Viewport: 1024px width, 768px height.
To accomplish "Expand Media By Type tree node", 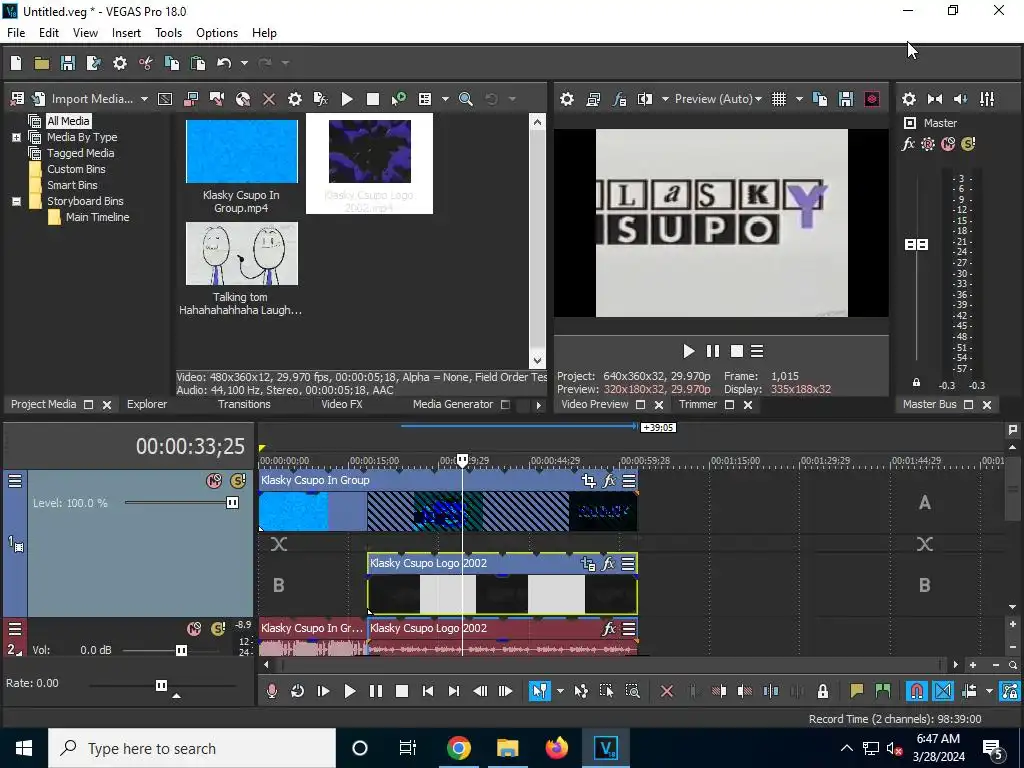I will pos(16,137).
